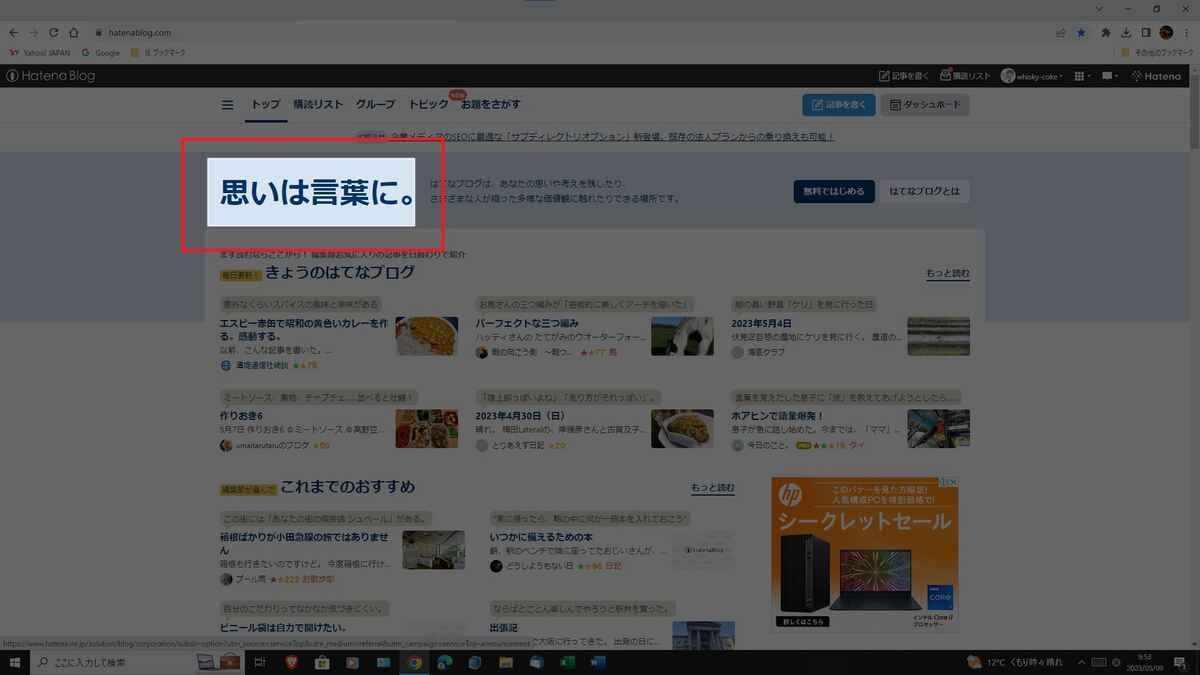Open the field thumbnail of the 2023年5月4日 article
Screen dimensions: 1200x675
[x=938, y=336]
